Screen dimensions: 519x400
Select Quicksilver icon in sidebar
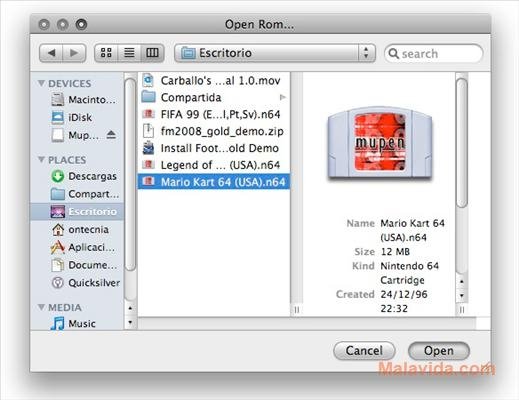pos(58,283)
